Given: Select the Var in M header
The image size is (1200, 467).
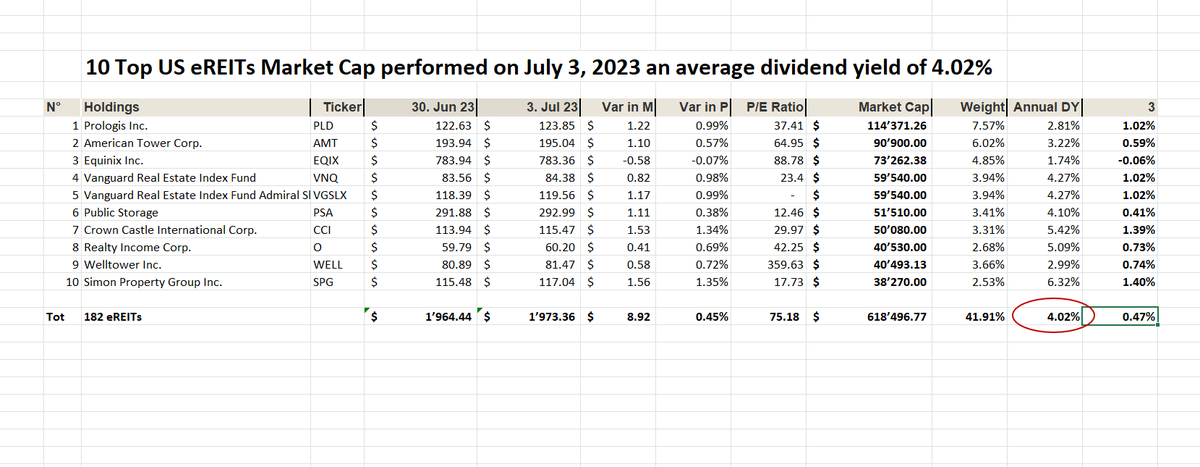Looking at the screenshot, I should (630, 107).
